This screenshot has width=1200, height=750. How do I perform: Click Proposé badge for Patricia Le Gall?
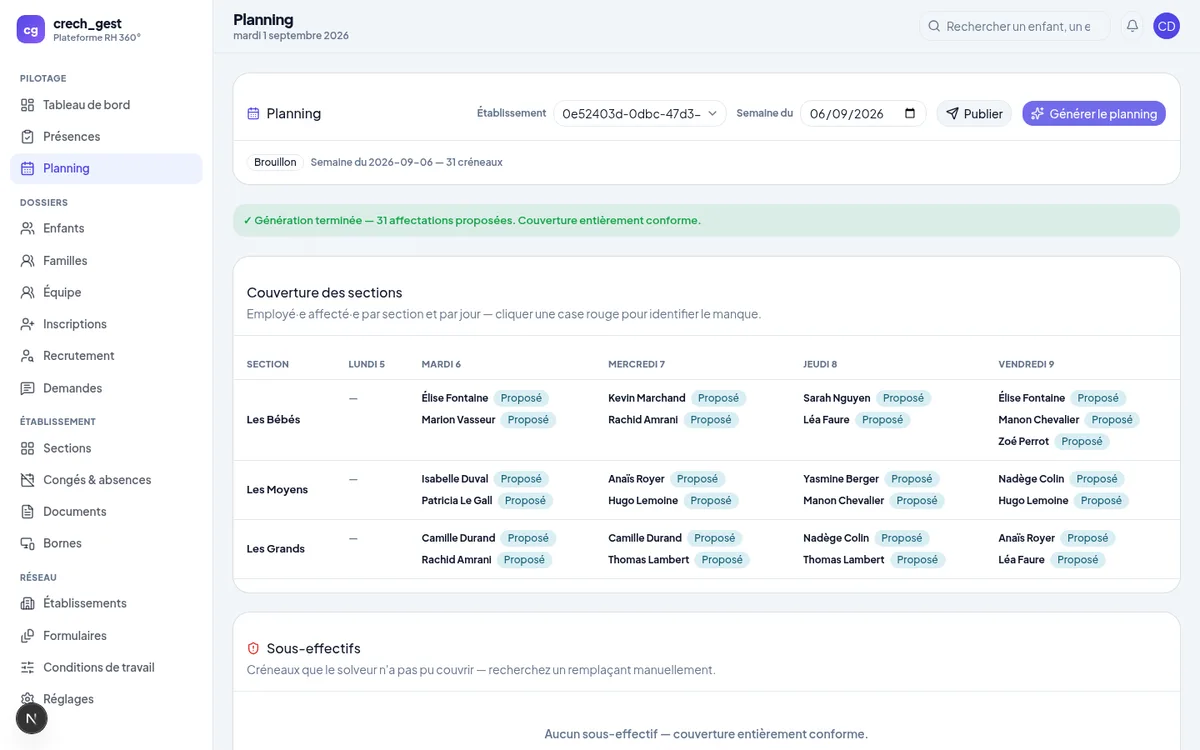click(x=525, y=501)
